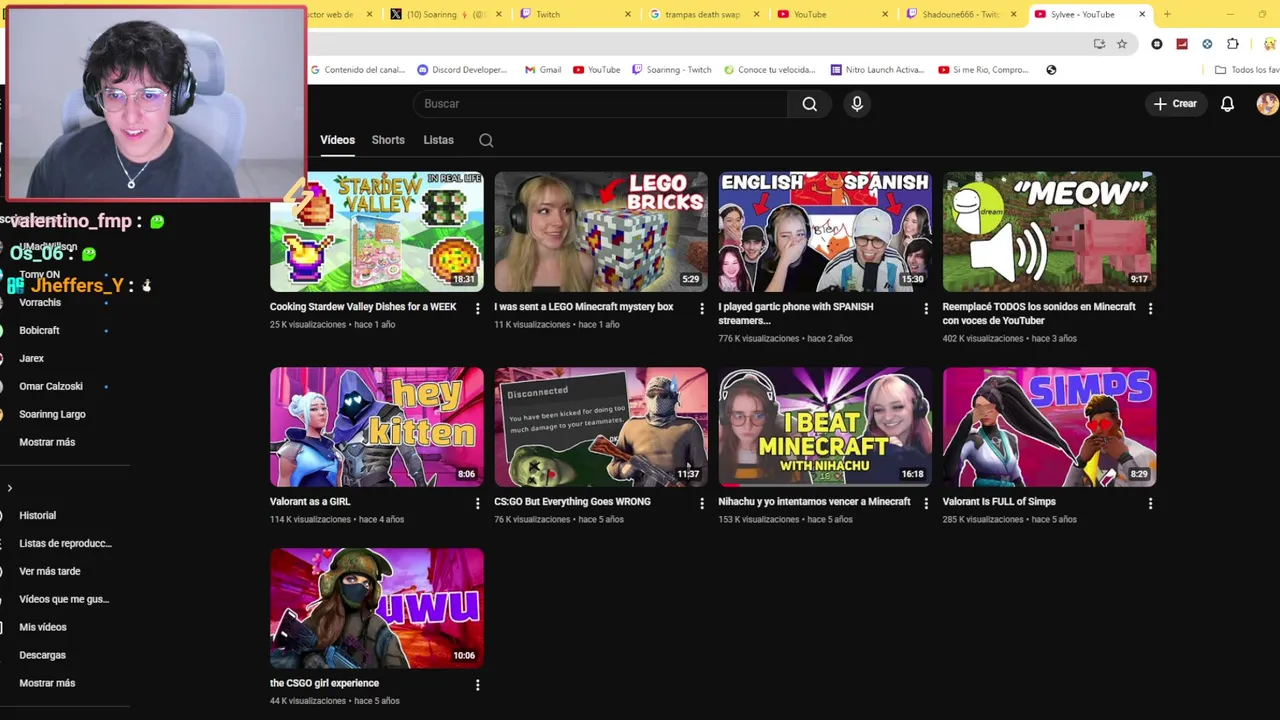This screenshot has height=720, width=1280.
Task: Activate voice search microphone icon
Action: [x=857, y=104]
